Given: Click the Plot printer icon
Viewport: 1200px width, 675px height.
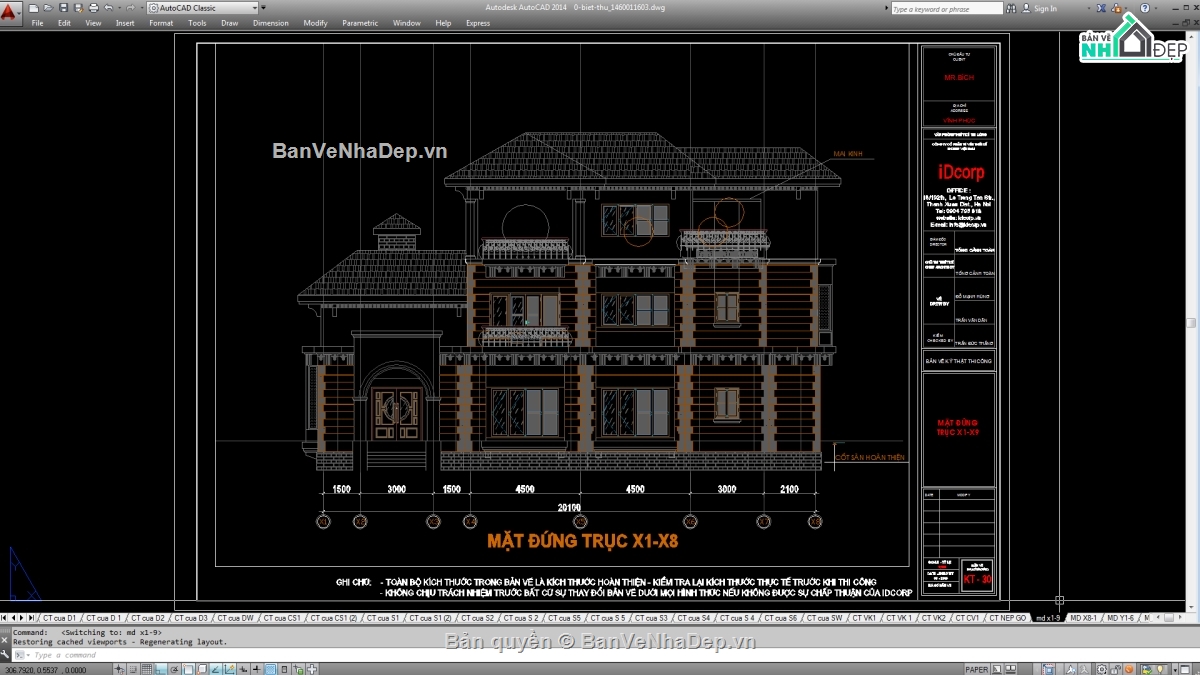Looking at the screenshot, I should [x=94, y=8].
